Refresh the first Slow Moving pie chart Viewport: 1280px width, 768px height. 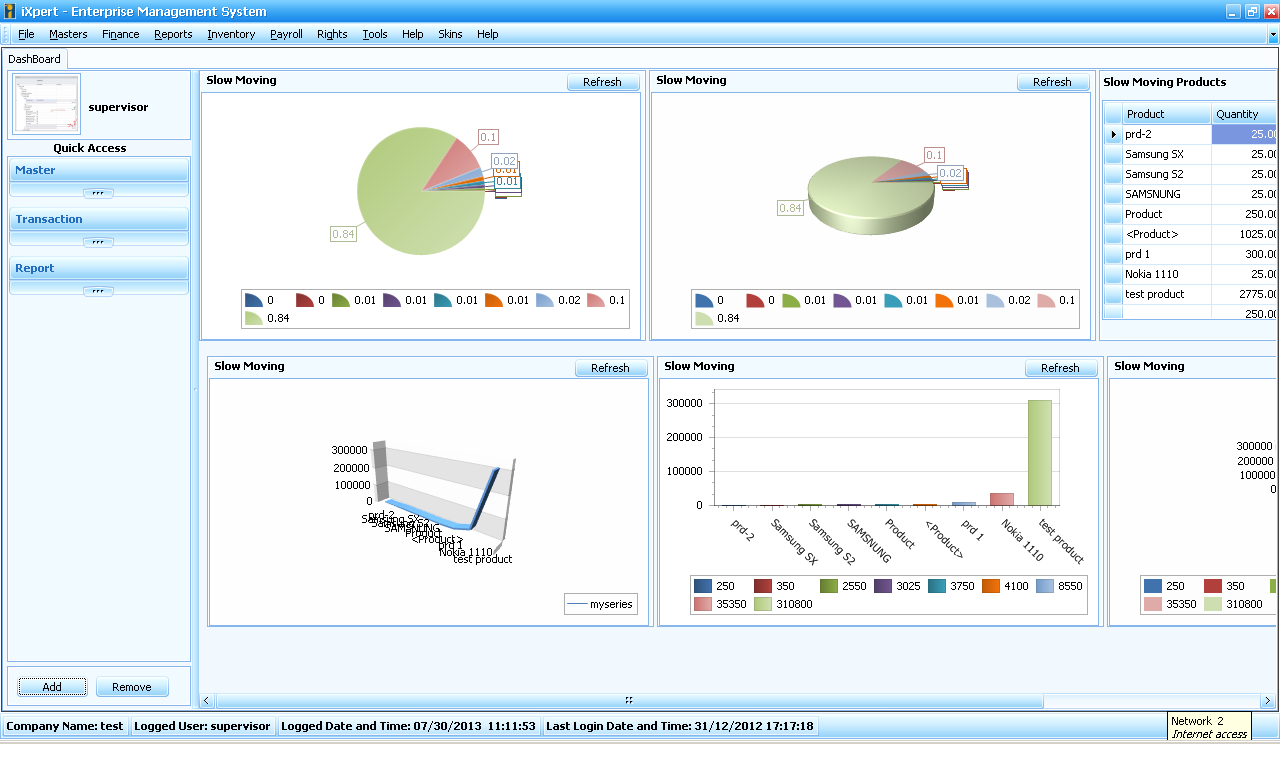602,82
